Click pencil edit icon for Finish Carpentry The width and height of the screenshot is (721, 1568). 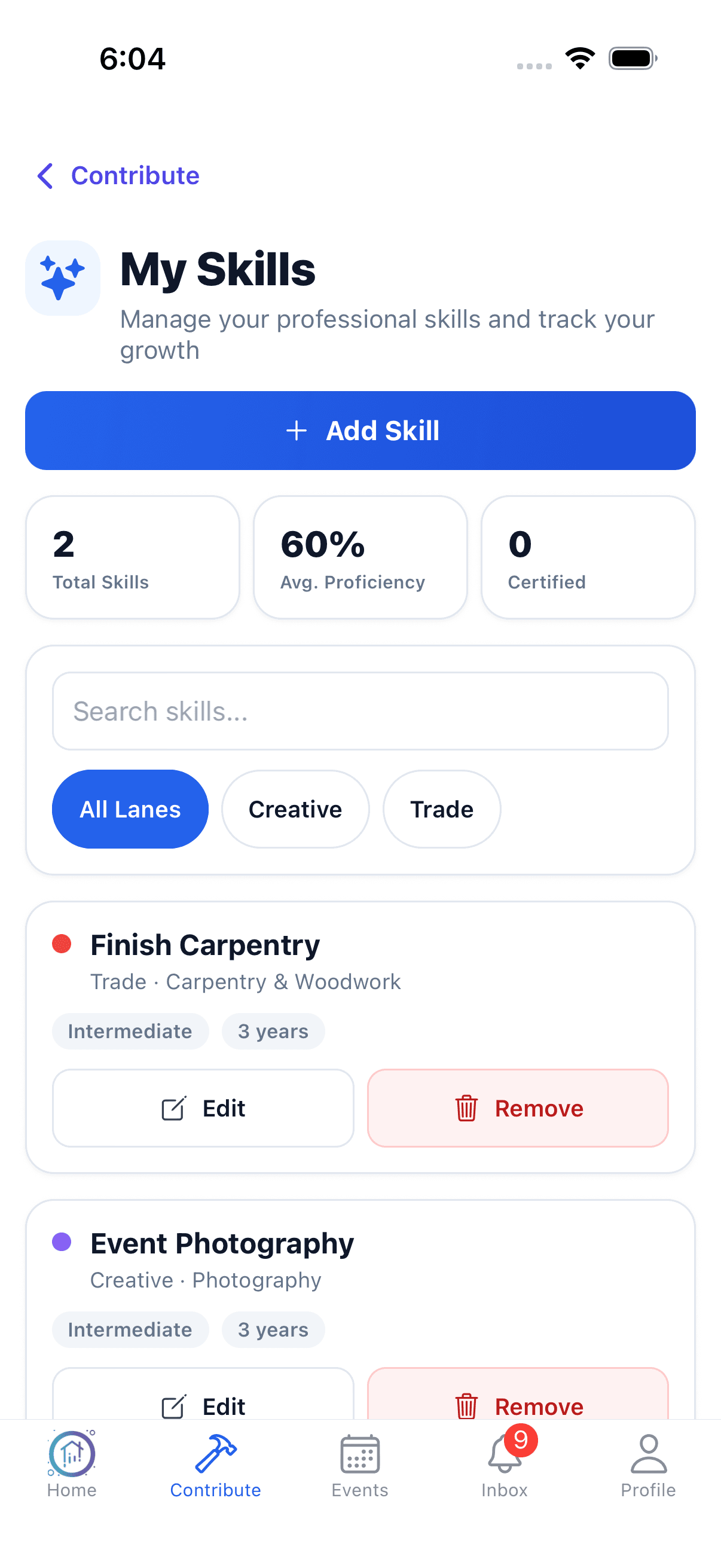coord(173,1108)
